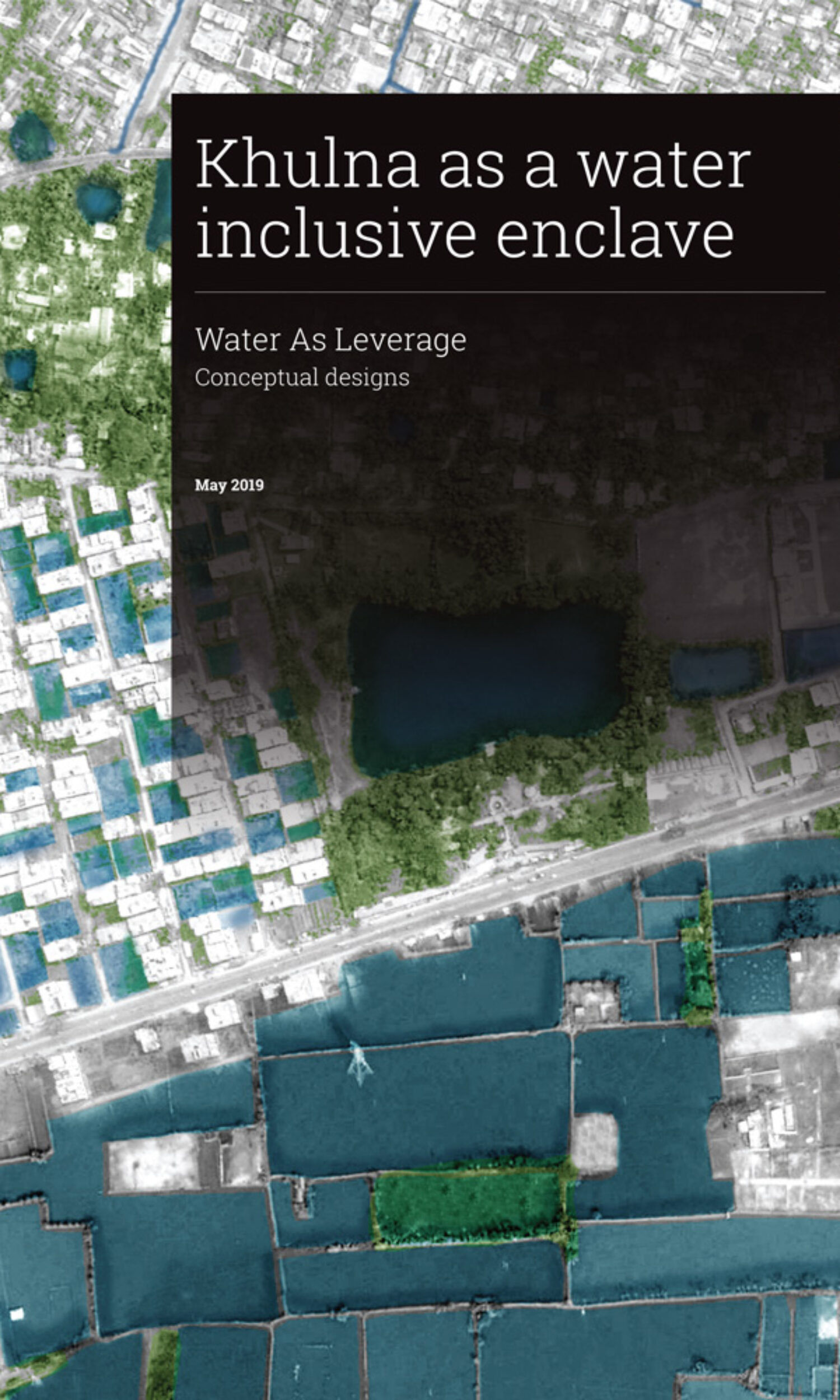840x1400 pixels.
Task: Click the narrow vertical green strip on the right
Action: point(697,962)
